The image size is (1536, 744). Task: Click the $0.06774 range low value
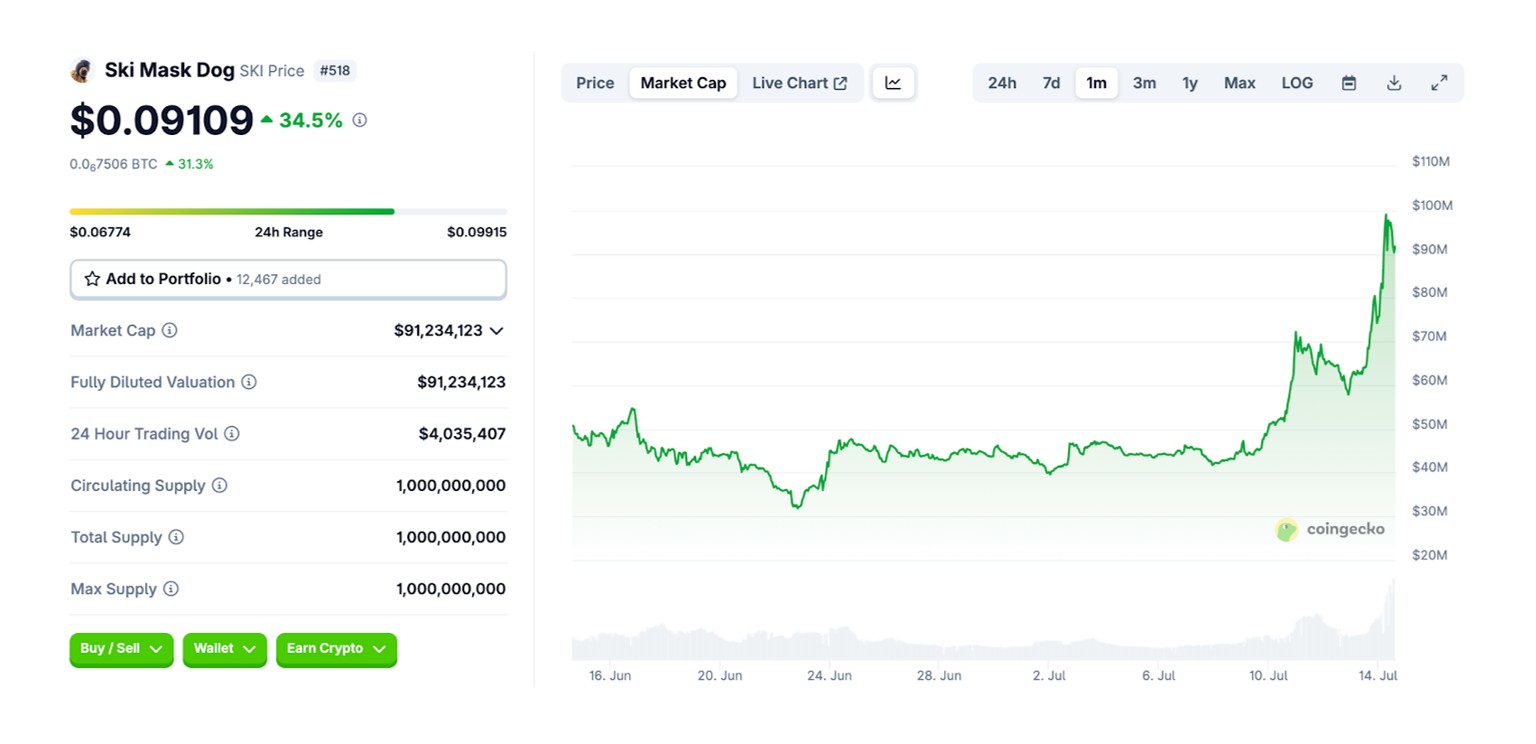tap(100, 232)
